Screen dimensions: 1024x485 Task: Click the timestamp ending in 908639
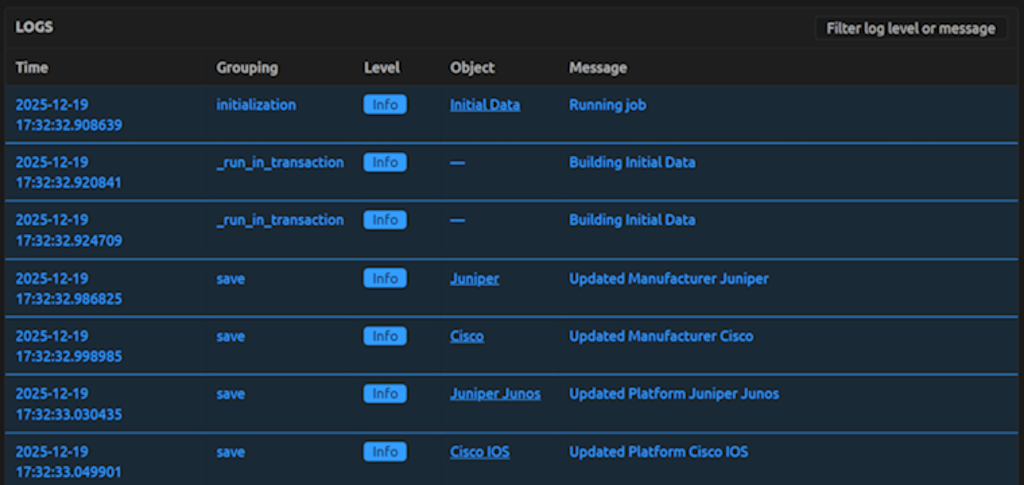69,126
